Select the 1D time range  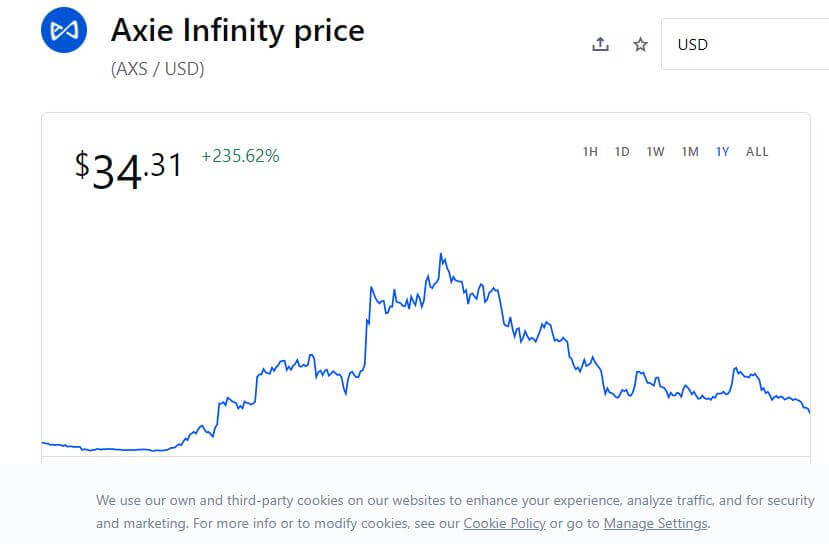(622, 152)
